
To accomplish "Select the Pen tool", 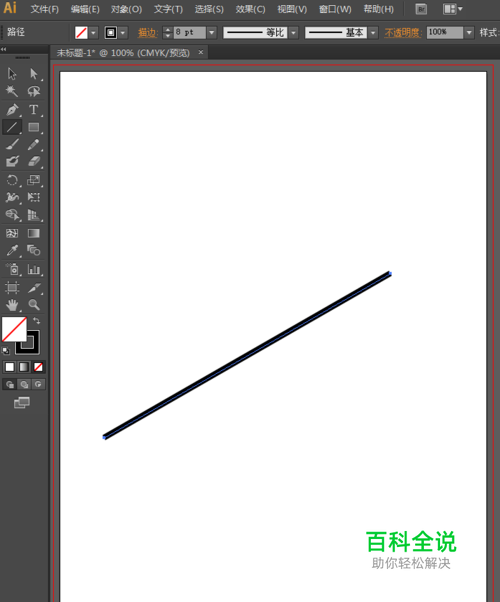I will pos(12,109).
